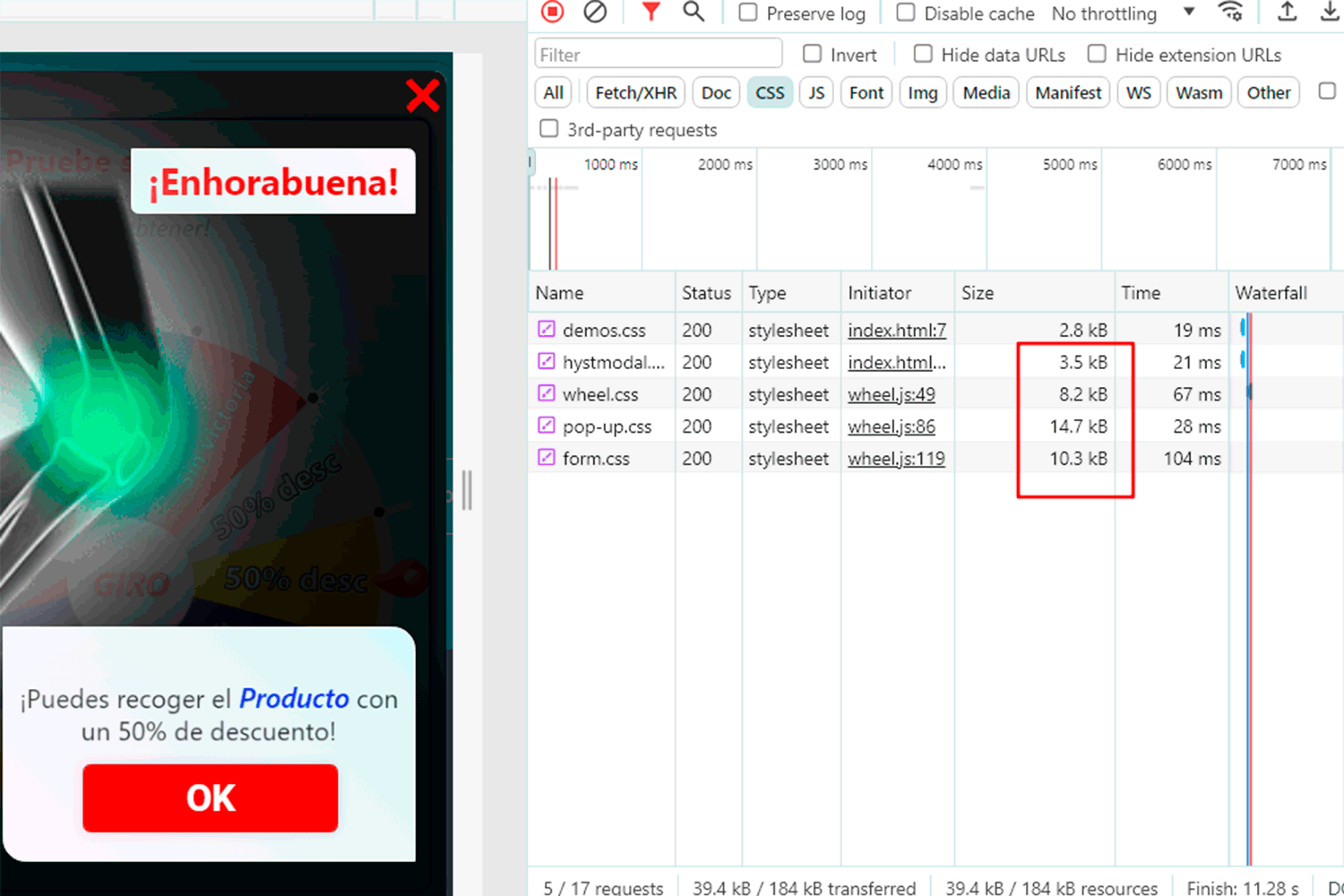The height and width of the screenshot is (896, 1344).
Task: Check the Disable cache option
Action: tap(906, 13)
